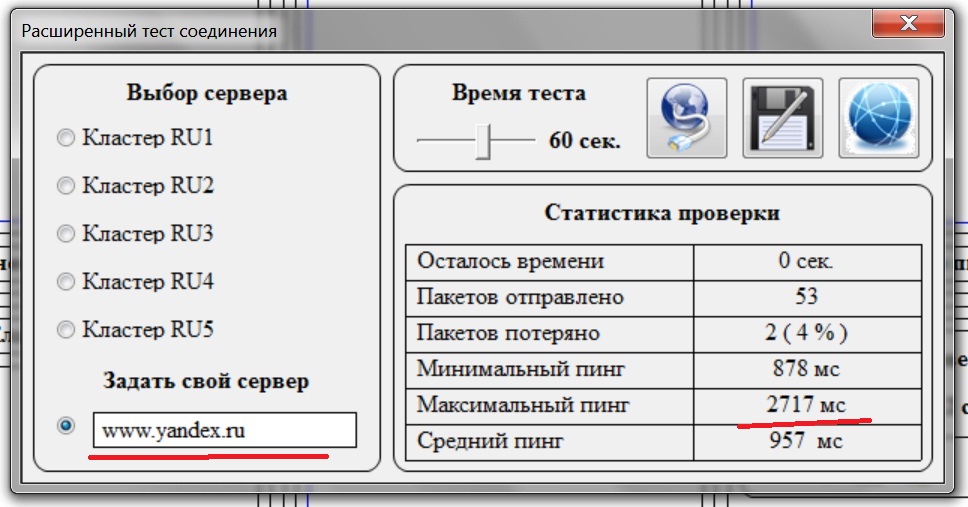Screen dimensions: 968x507
Task: Click the 957 мс average ping value
Action: tap(806, 441)
